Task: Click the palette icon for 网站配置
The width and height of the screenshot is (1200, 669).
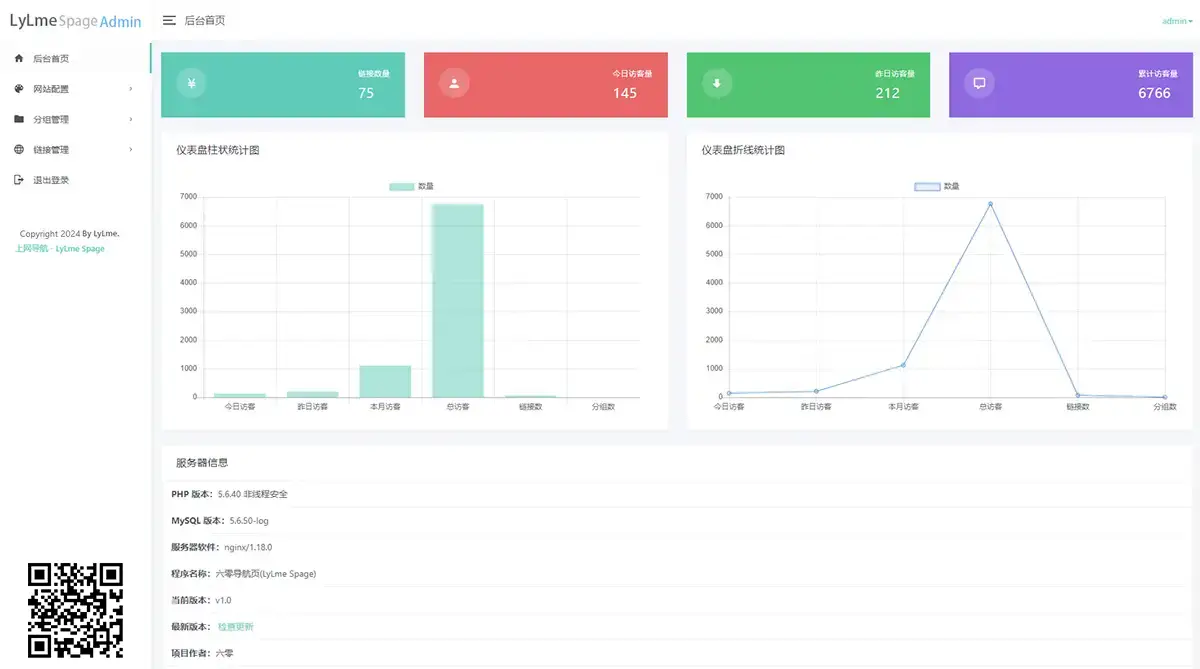Action: click(x=19, y=89)
